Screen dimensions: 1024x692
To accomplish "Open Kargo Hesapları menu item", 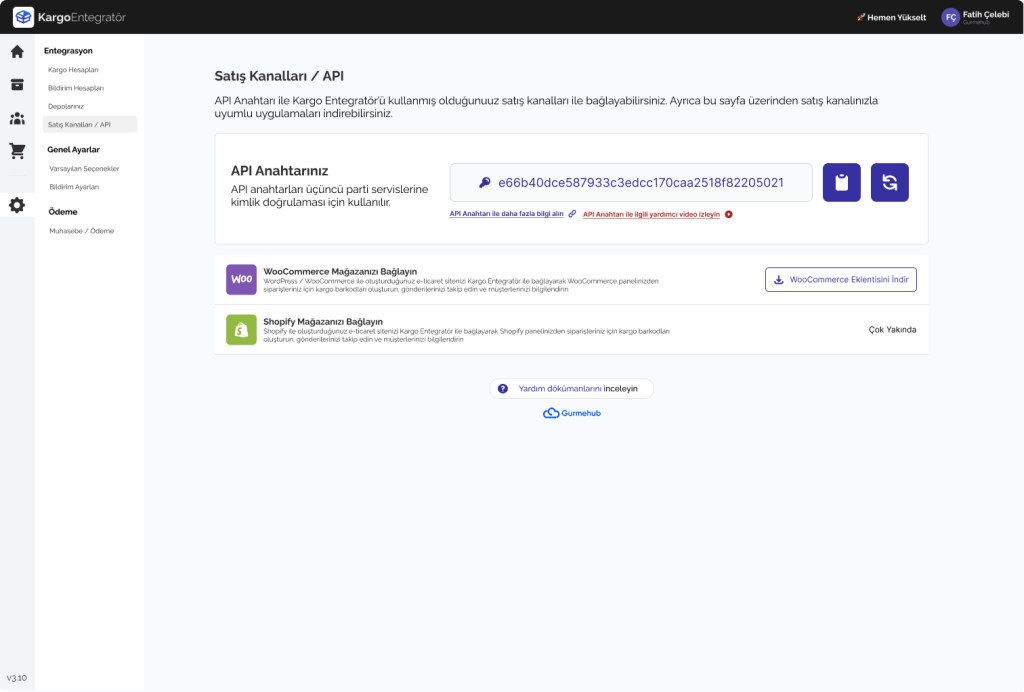I will tap(73, 70).
